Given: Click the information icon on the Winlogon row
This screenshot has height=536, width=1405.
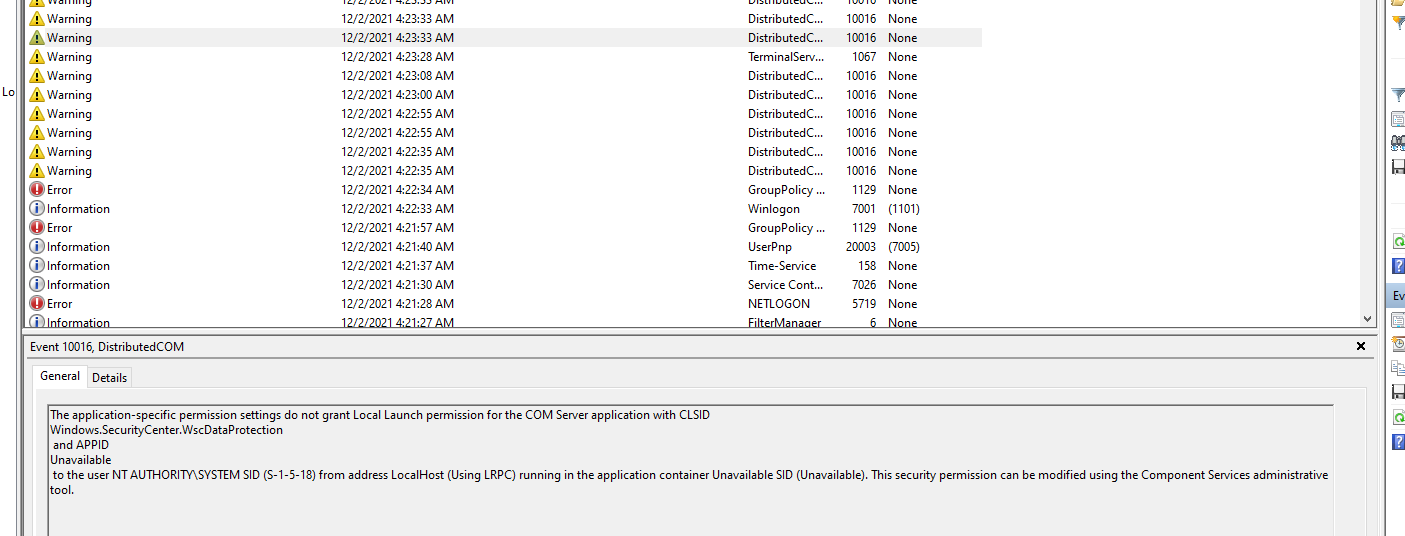Looking at the screenshot, I should pyautogui.click(x=37, y=209).
